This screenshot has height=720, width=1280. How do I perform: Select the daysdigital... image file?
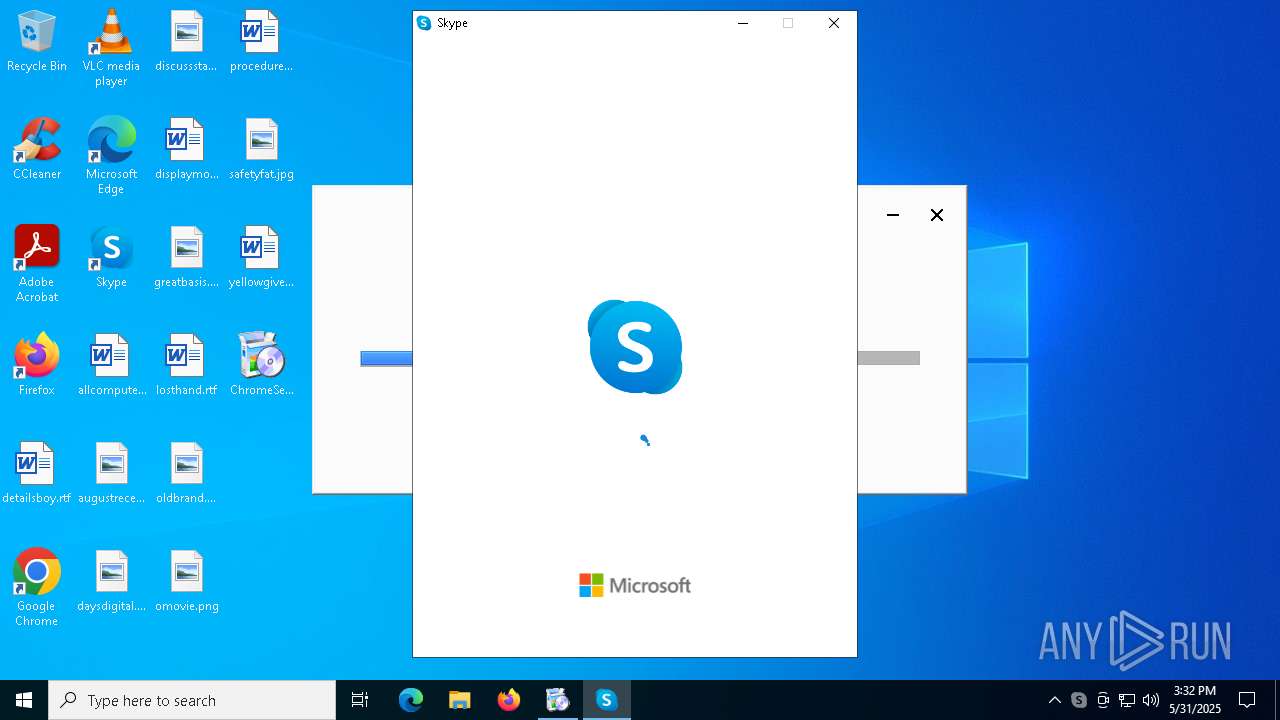click(111, 582)
